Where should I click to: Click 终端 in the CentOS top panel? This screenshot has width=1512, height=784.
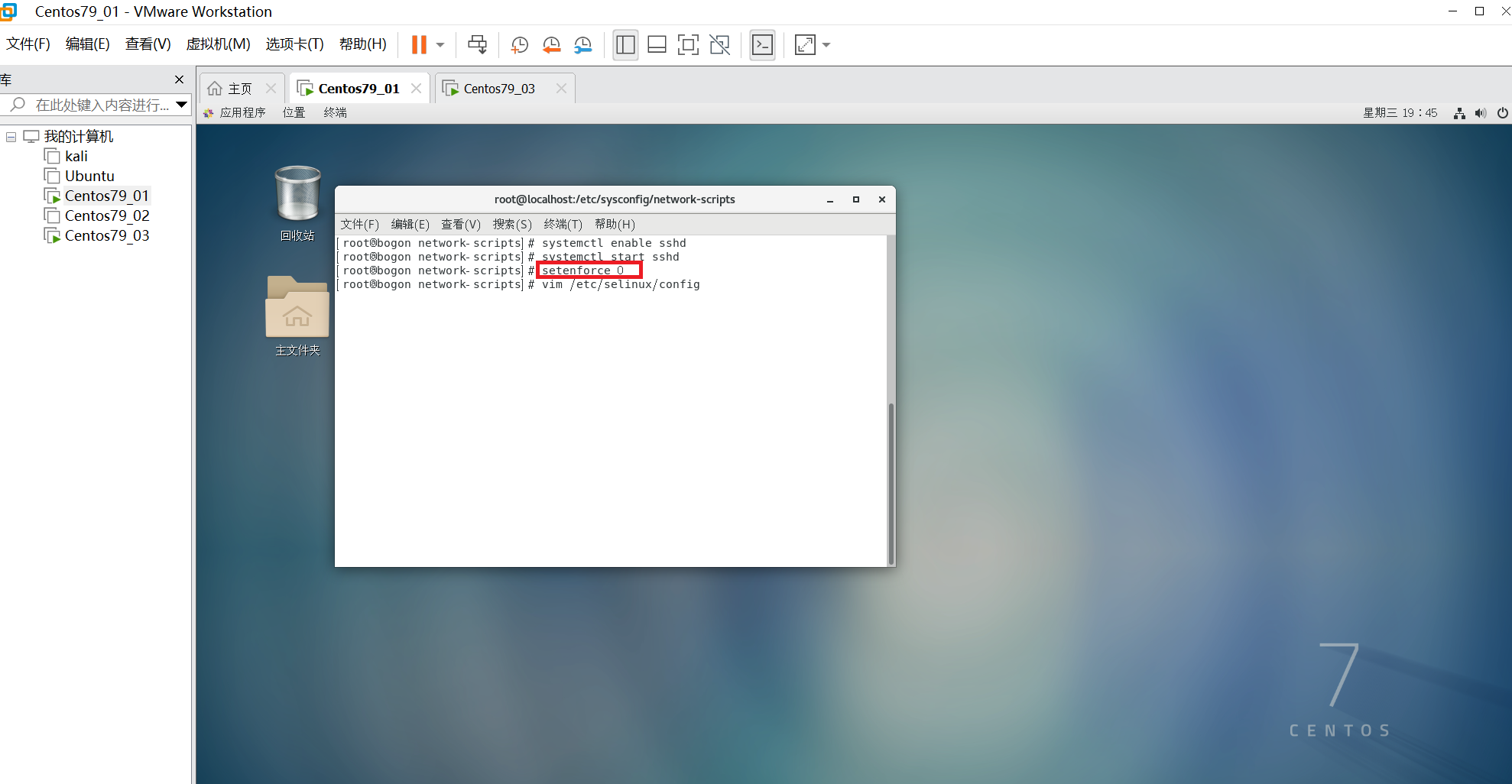335,113
